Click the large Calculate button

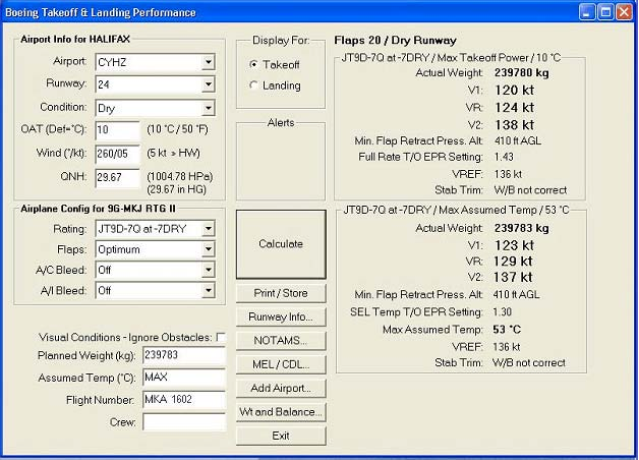(281, 244)
